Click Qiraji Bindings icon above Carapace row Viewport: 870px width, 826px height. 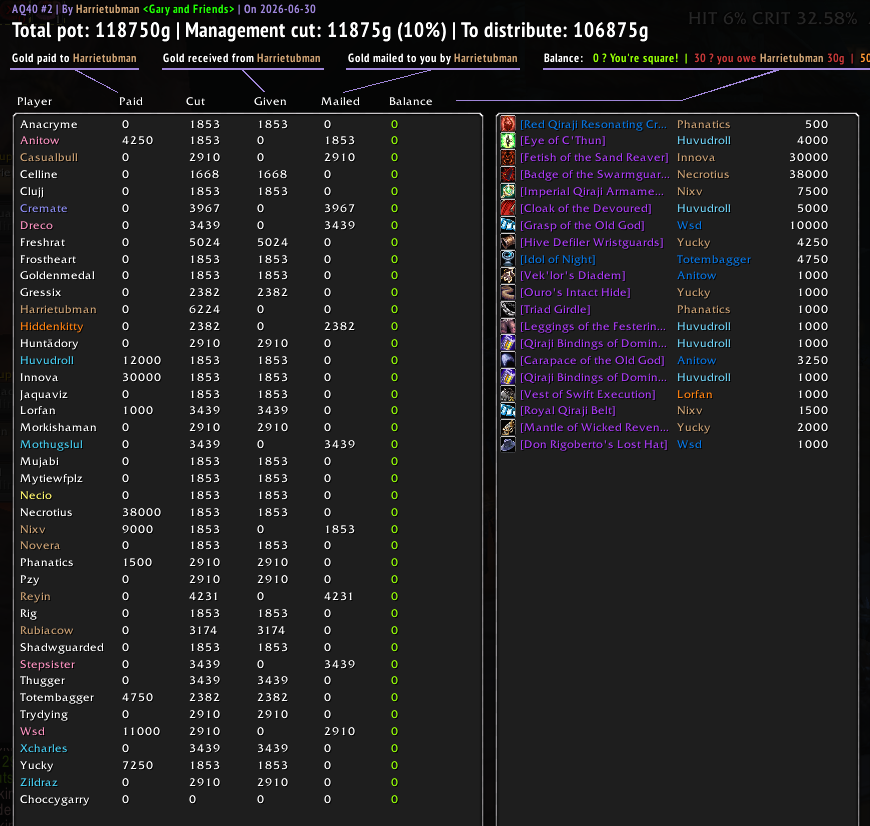tap(508, 343)
